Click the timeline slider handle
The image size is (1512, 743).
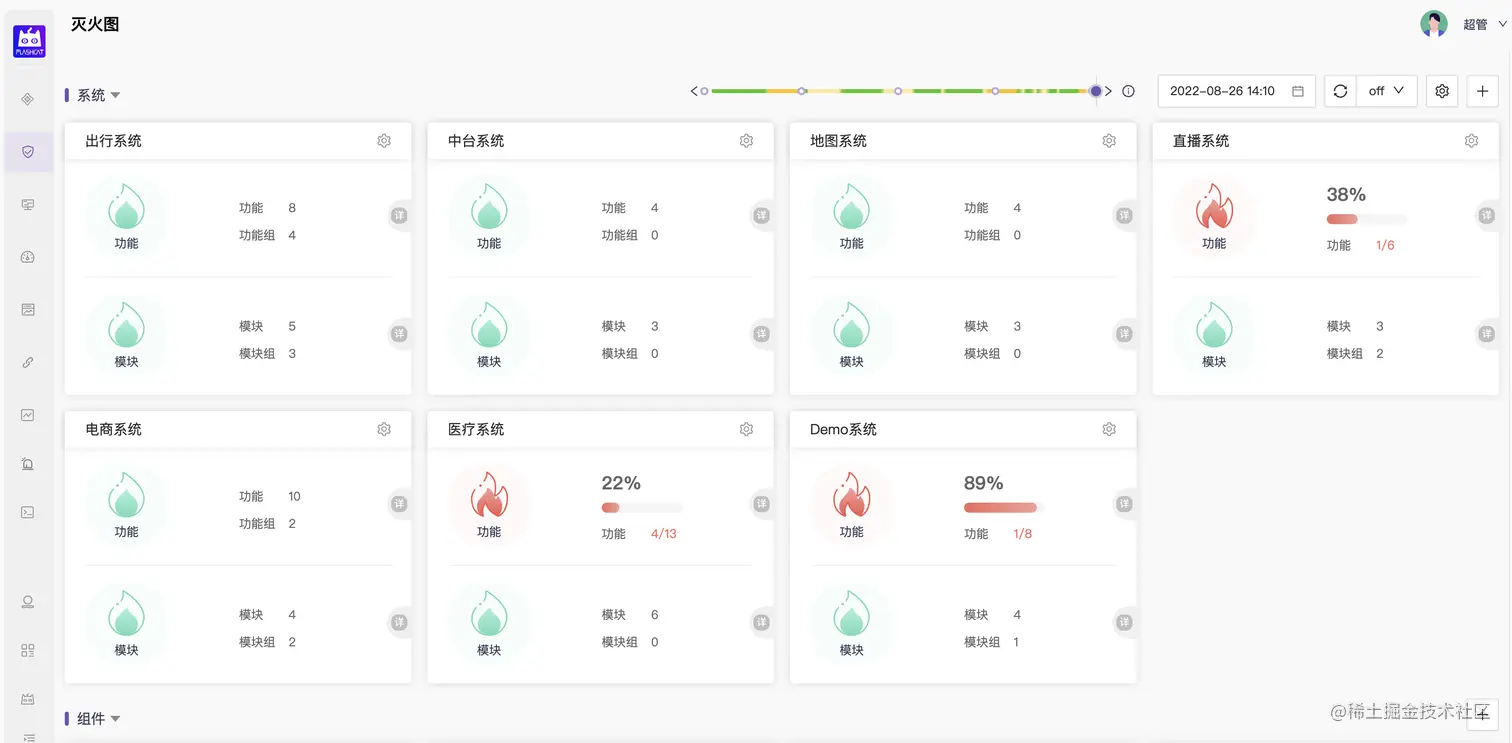(1096, 90)
